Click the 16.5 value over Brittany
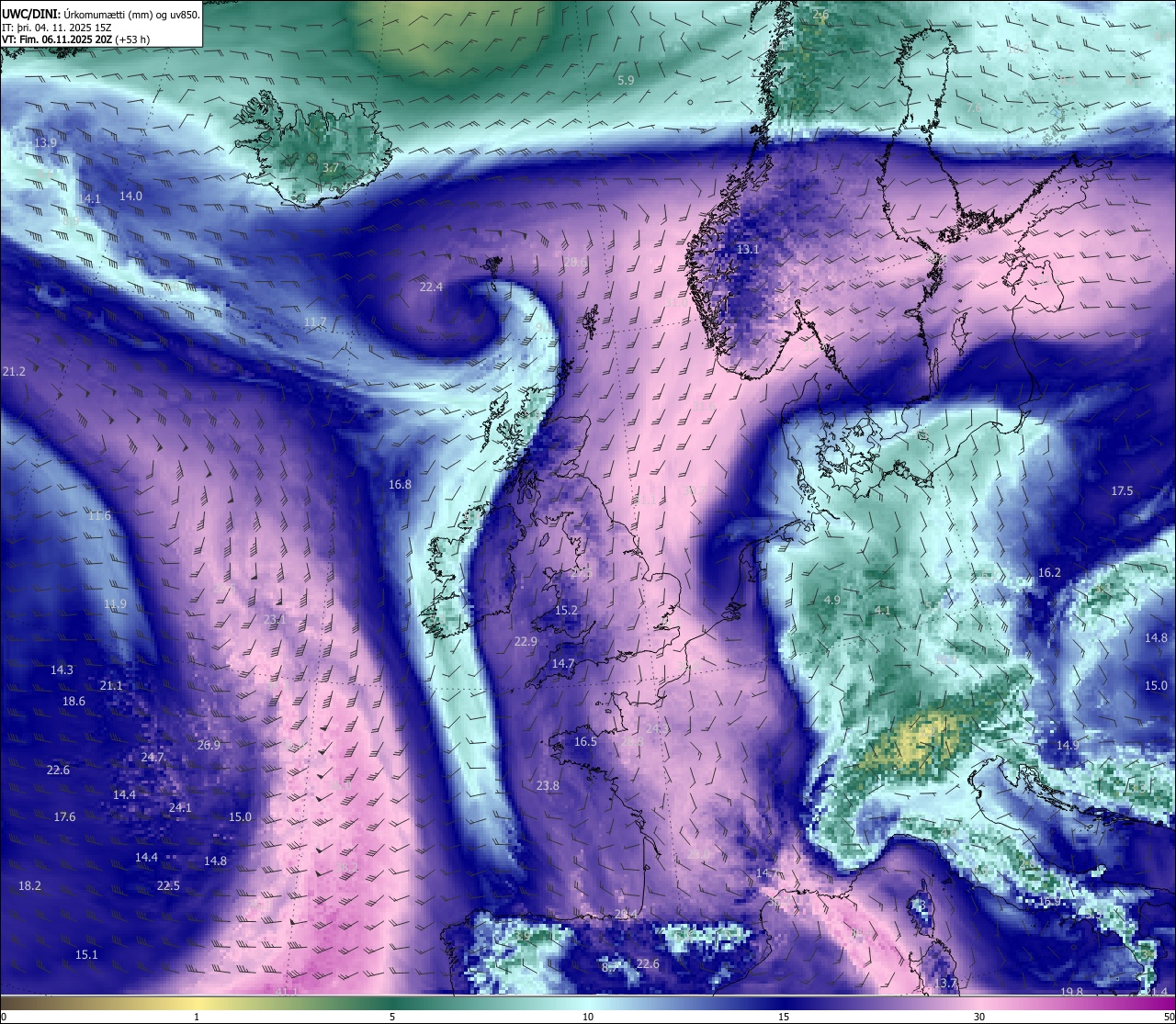 [585, 742]
